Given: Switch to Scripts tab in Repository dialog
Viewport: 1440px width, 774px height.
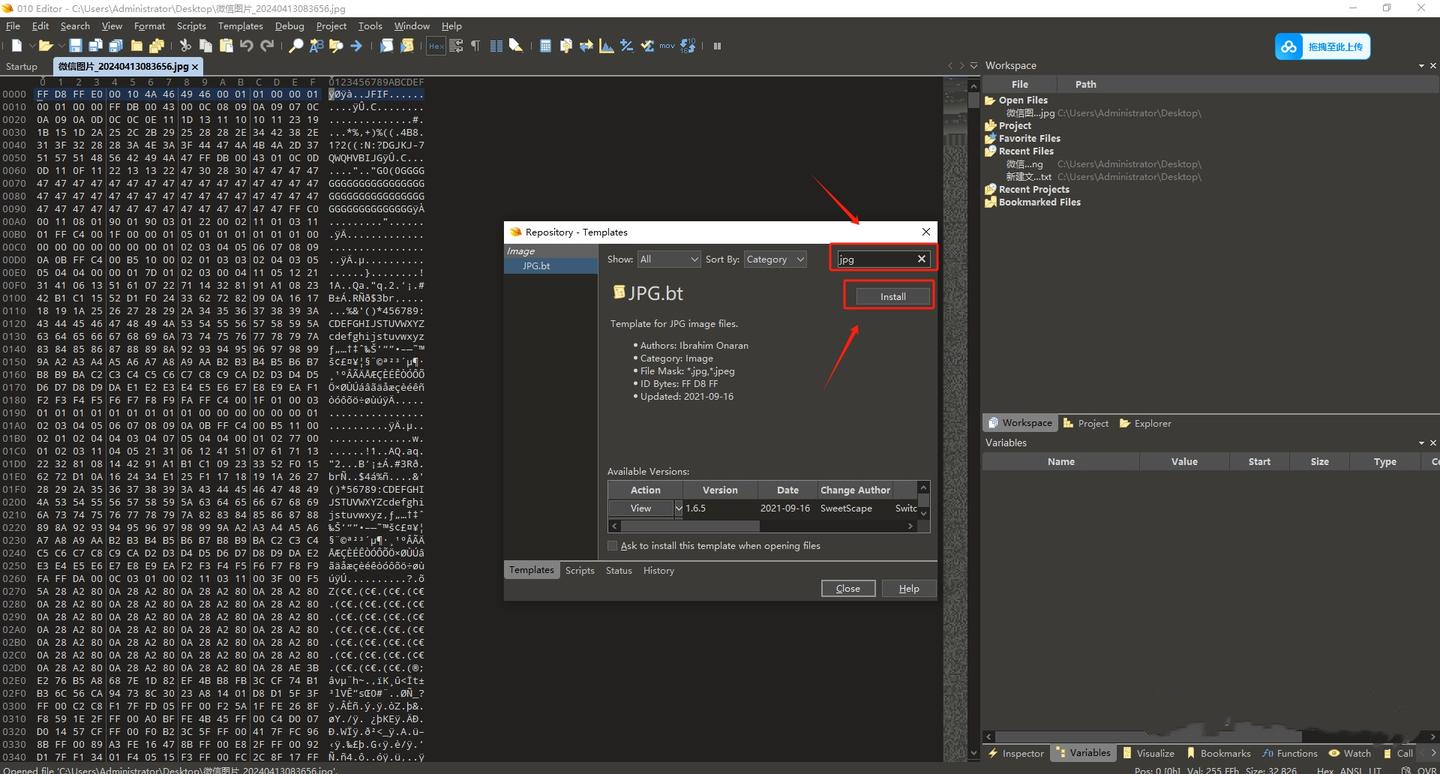Looking at the screenshot, I should tap(580, 570).
